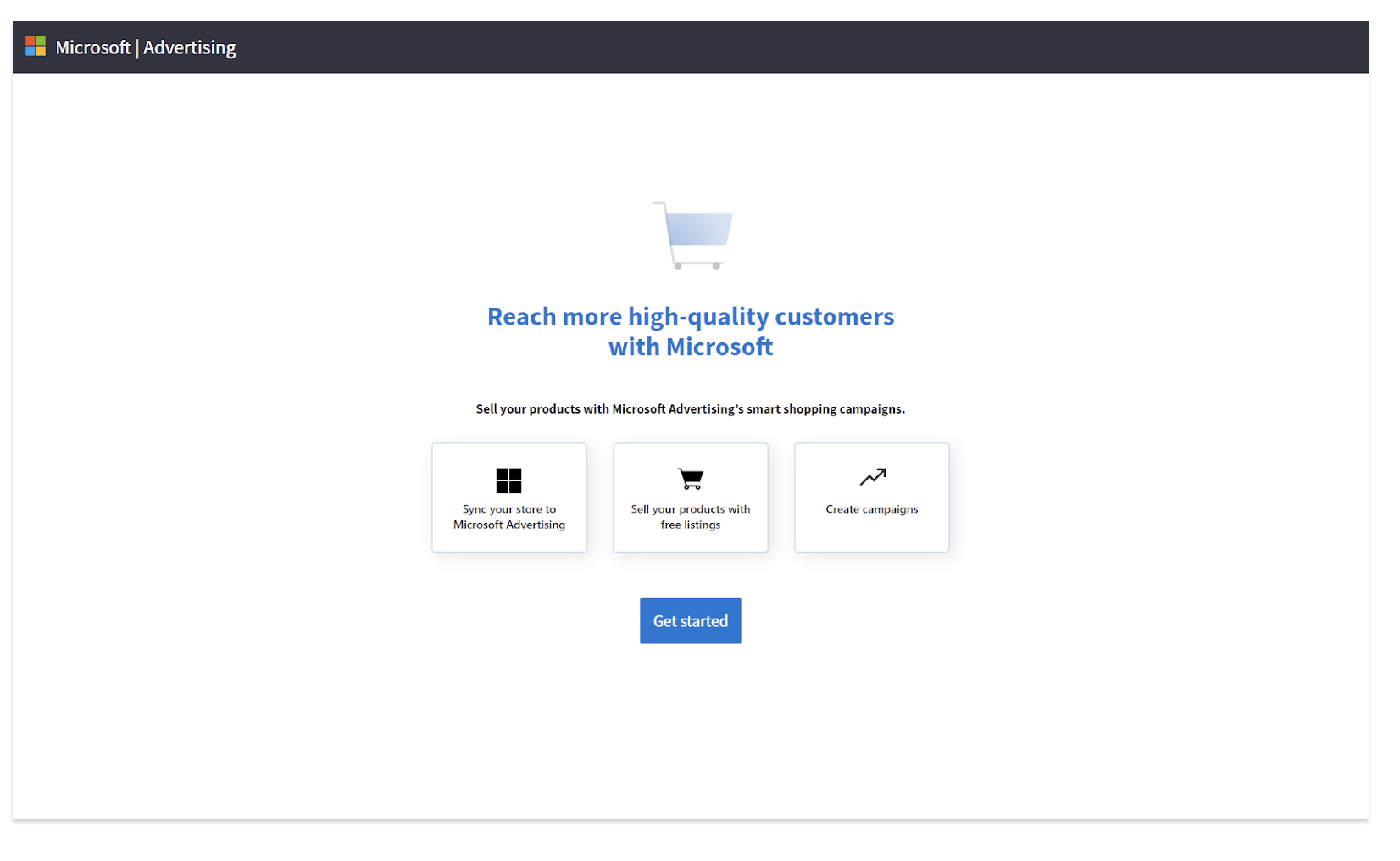Click the Create campaigns label text
Screen dimensions: 1400x861
click(x=872, y=509)
